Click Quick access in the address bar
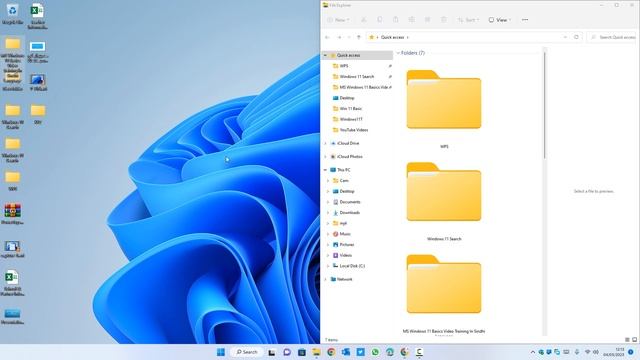The width and height of the screenshot is (640, 360). (392, 37)
